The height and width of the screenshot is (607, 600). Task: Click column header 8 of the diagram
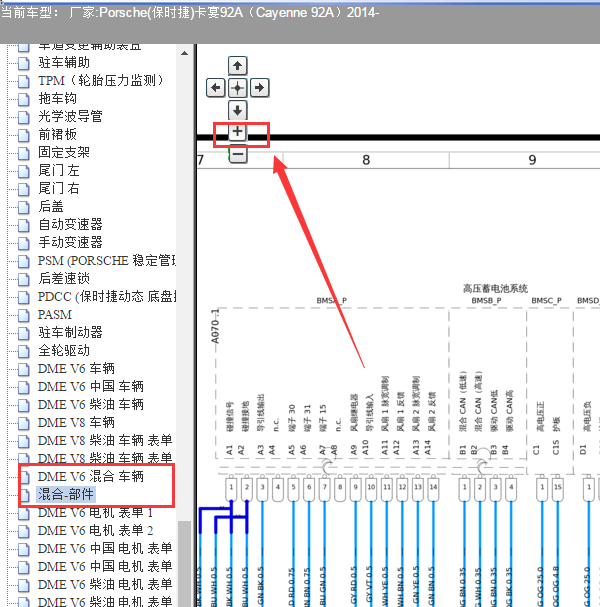[x=366, y=160]
